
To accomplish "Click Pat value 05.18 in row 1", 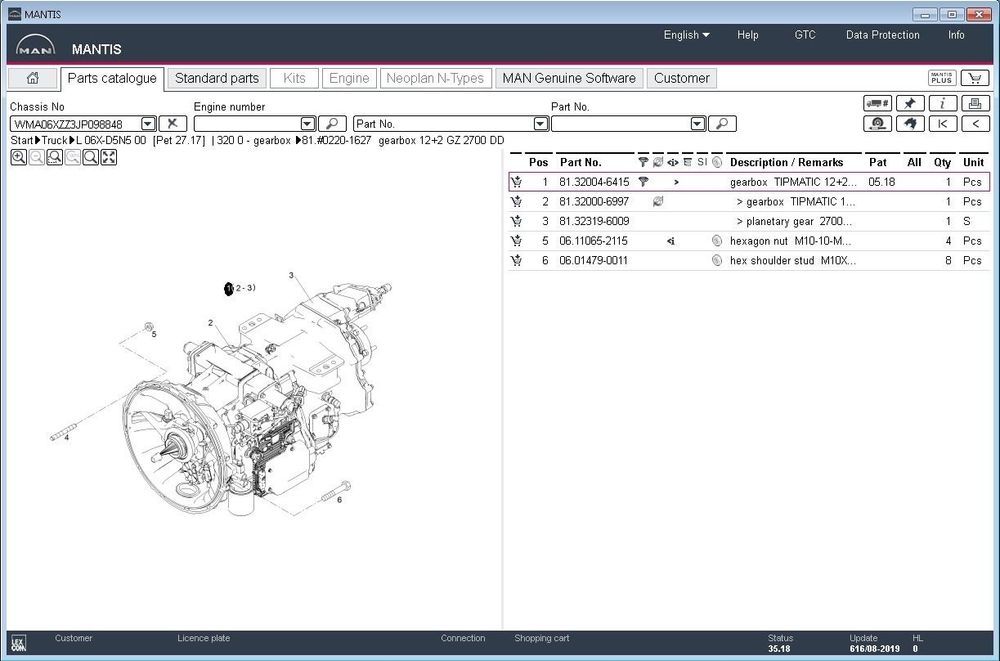I will [881, 182].
